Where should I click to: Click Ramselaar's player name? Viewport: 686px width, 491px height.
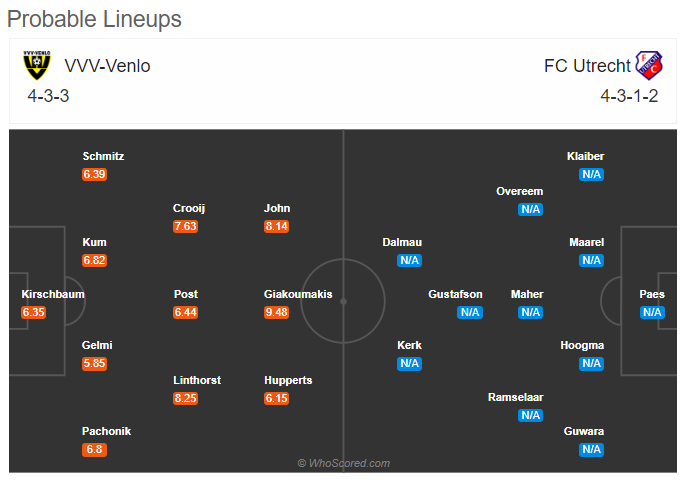[515, 397]
